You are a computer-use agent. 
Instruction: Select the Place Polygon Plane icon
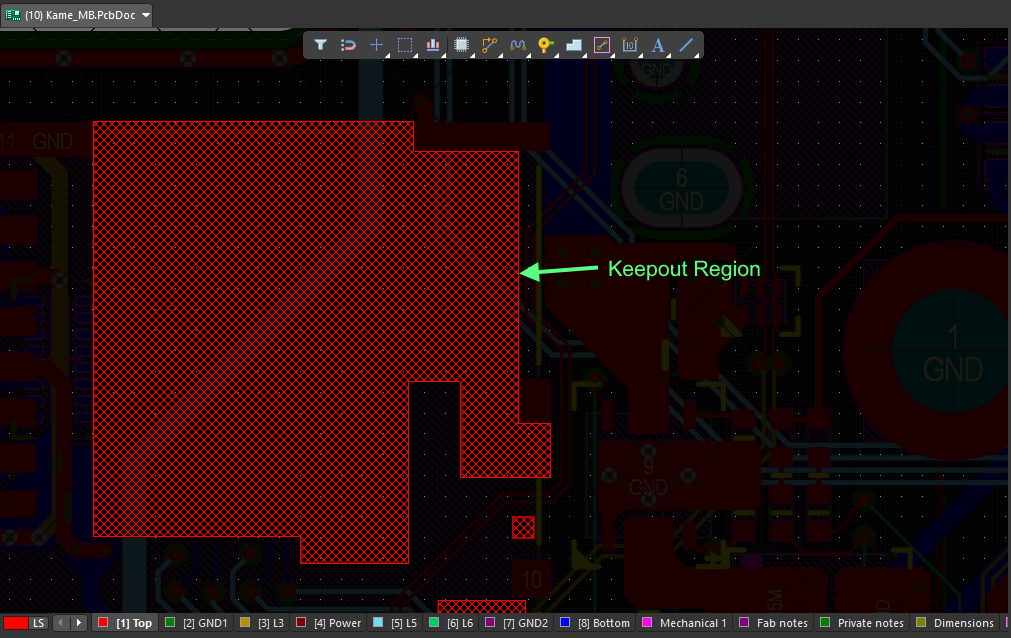click(x=573, y=45)
